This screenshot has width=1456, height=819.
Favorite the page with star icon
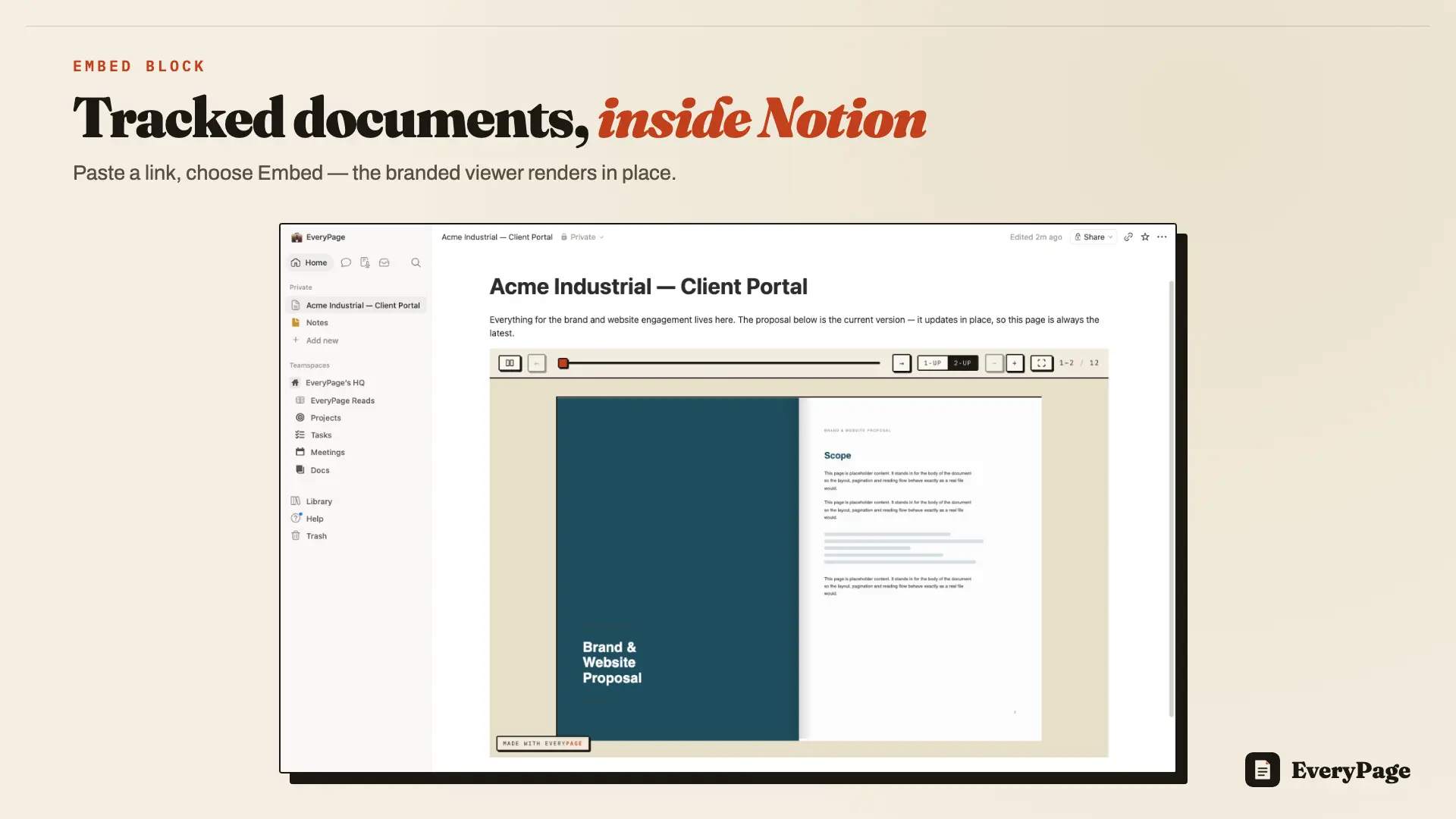(x=1145, y=237)
